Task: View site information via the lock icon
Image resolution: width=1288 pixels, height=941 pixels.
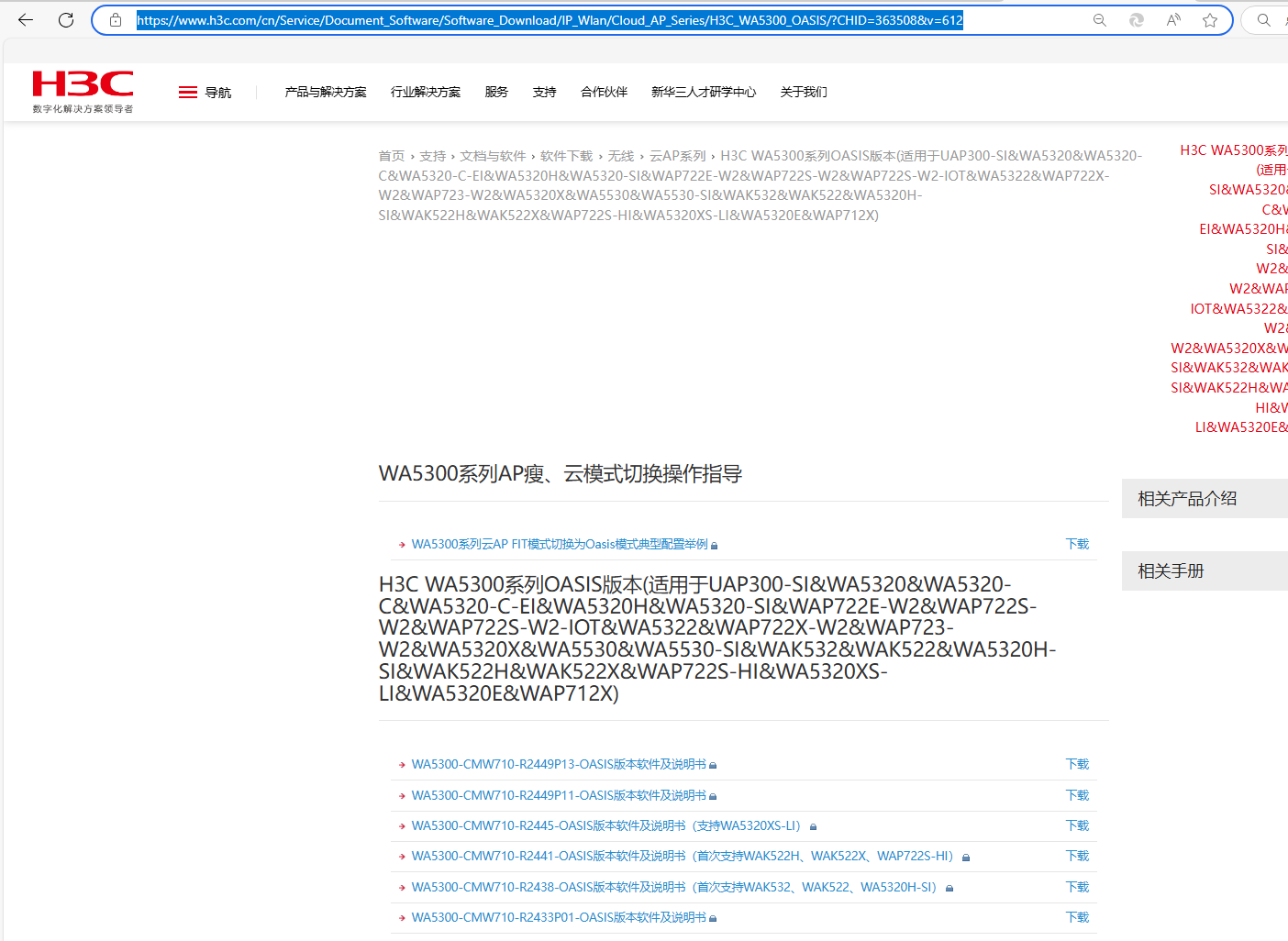Action: point(116,19)
